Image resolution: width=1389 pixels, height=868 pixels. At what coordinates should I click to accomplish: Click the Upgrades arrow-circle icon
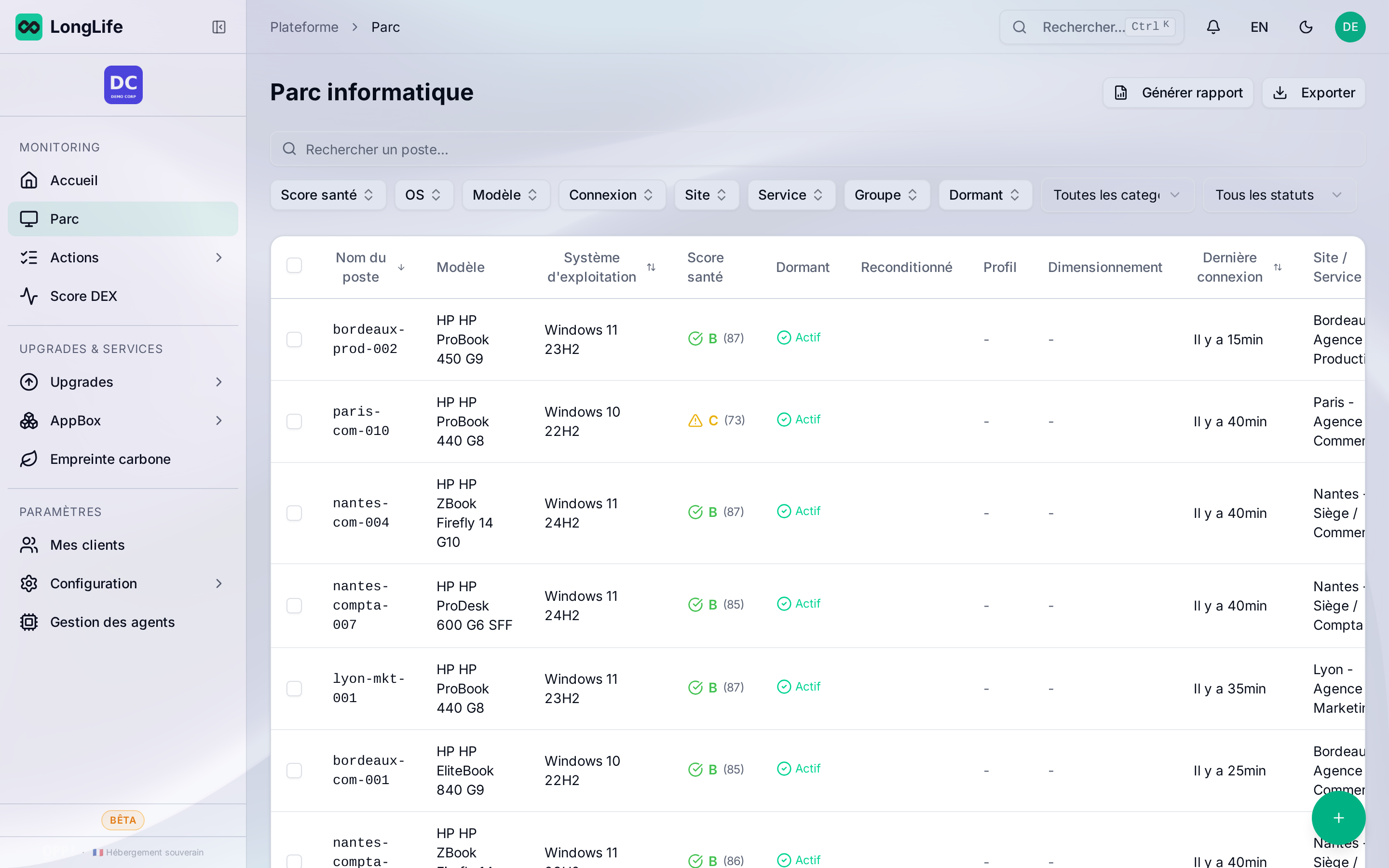29,382
